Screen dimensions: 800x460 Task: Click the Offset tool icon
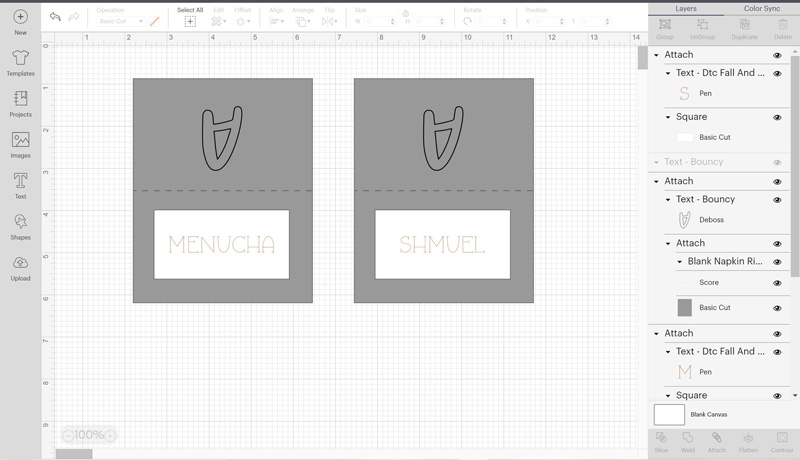point(242,21)
